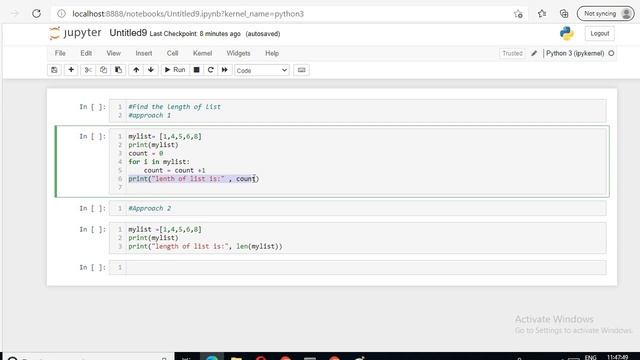Viewport: 640px width, 360px height.
Task: Open browser Collections icon
Action: (564, 14)
